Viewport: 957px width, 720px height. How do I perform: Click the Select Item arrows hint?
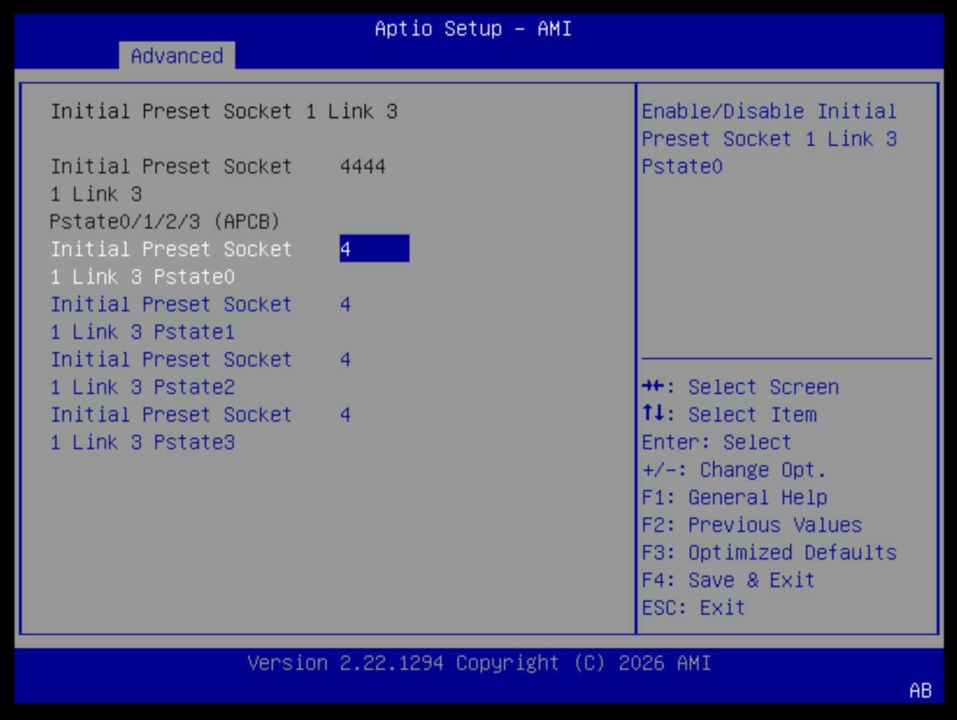pyautogui.click(x=729, y=414)
